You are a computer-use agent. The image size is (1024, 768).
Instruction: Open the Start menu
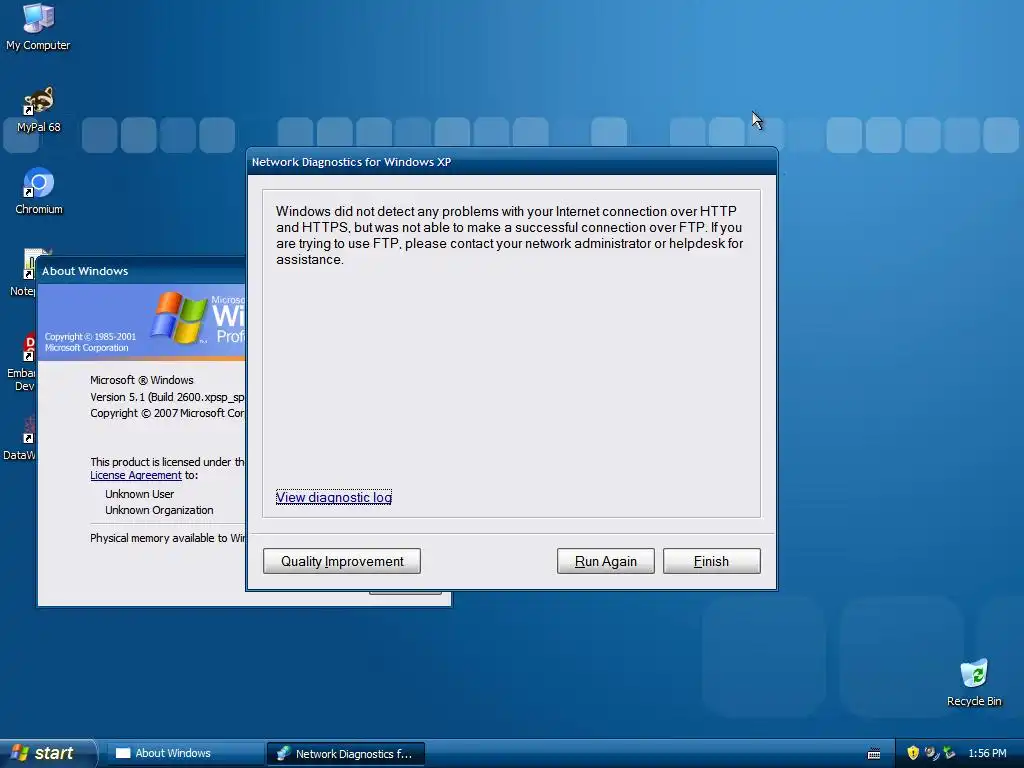click(47, 753)
